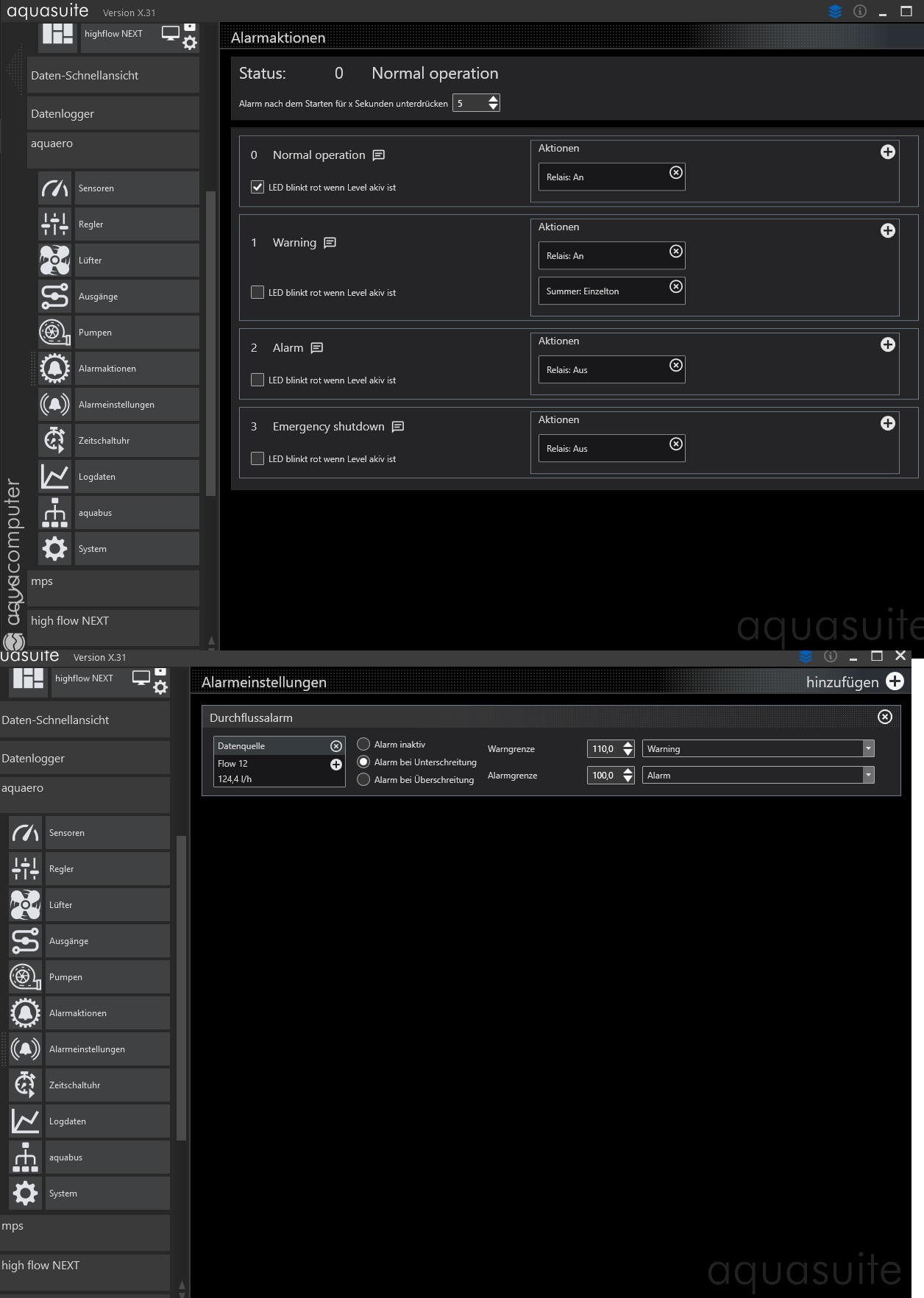The width and height of the screenshot is (924, 1298).
Task: Enable LED blinkt rot for Warning level
Action: 257,292
